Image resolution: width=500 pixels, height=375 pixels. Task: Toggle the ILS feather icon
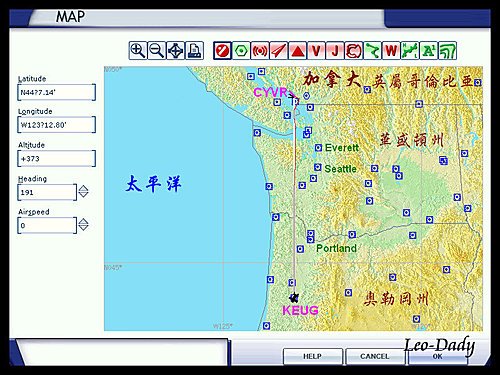point(279,51)
